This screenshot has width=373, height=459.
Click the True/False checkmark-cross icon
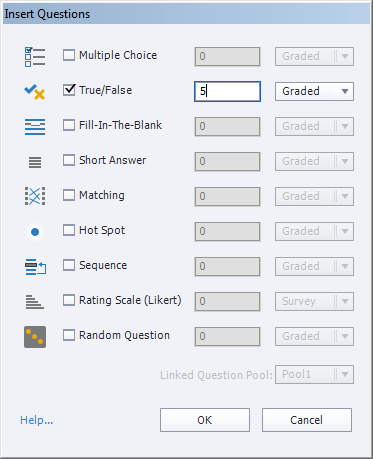click(35, 92)
